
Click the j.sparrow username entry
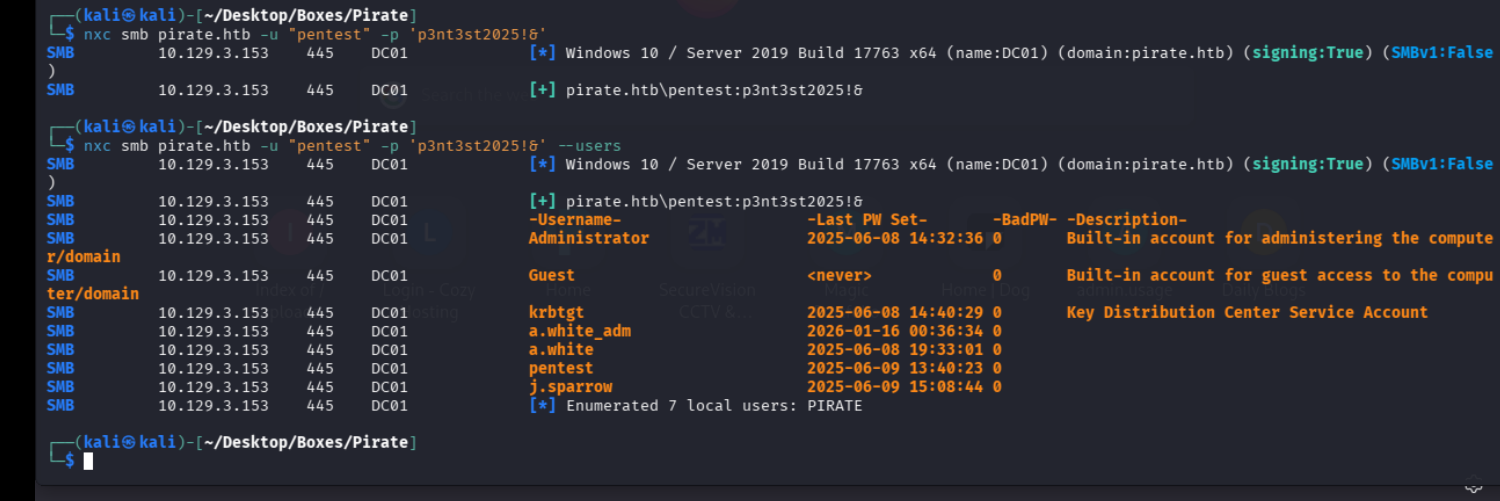click(570, 386)
